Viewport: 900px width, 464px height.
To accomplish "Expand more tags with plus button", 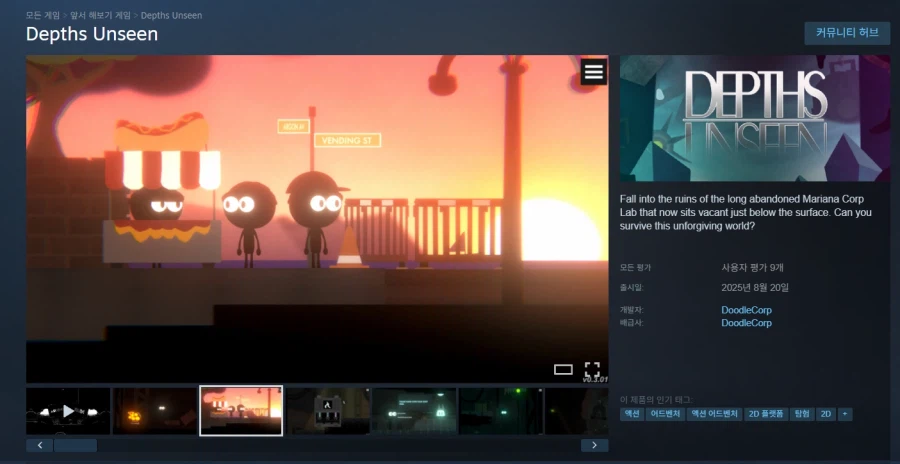I will 845,414.
